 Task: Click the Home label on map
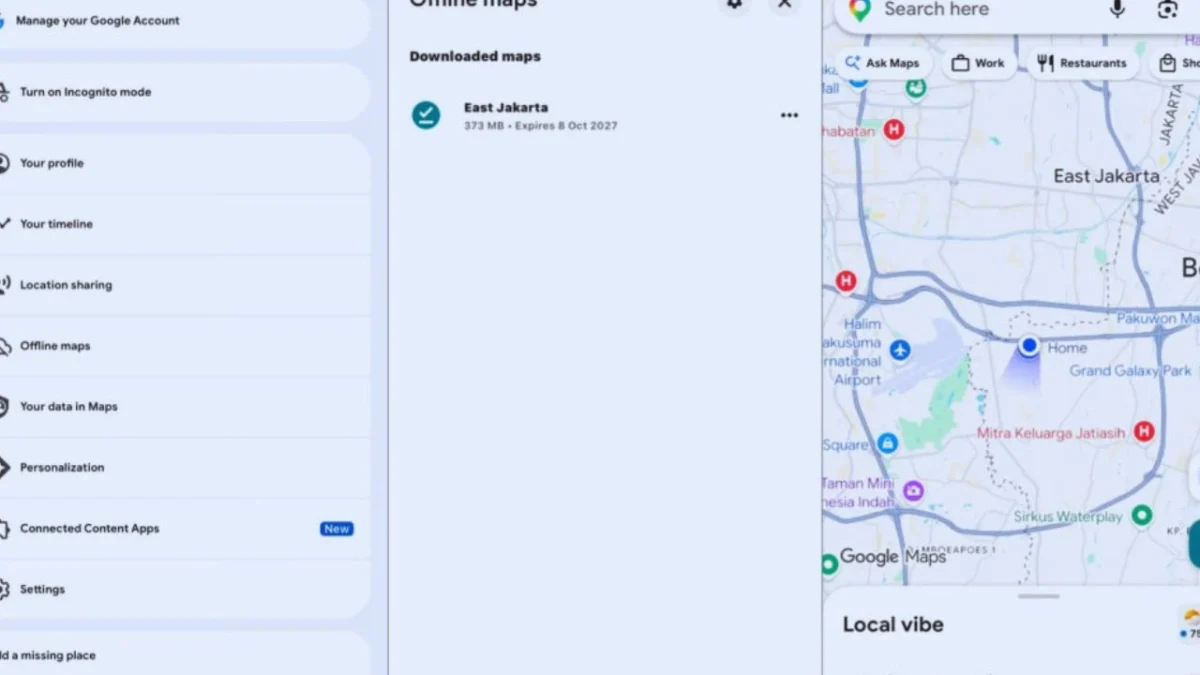point(1067,348)
